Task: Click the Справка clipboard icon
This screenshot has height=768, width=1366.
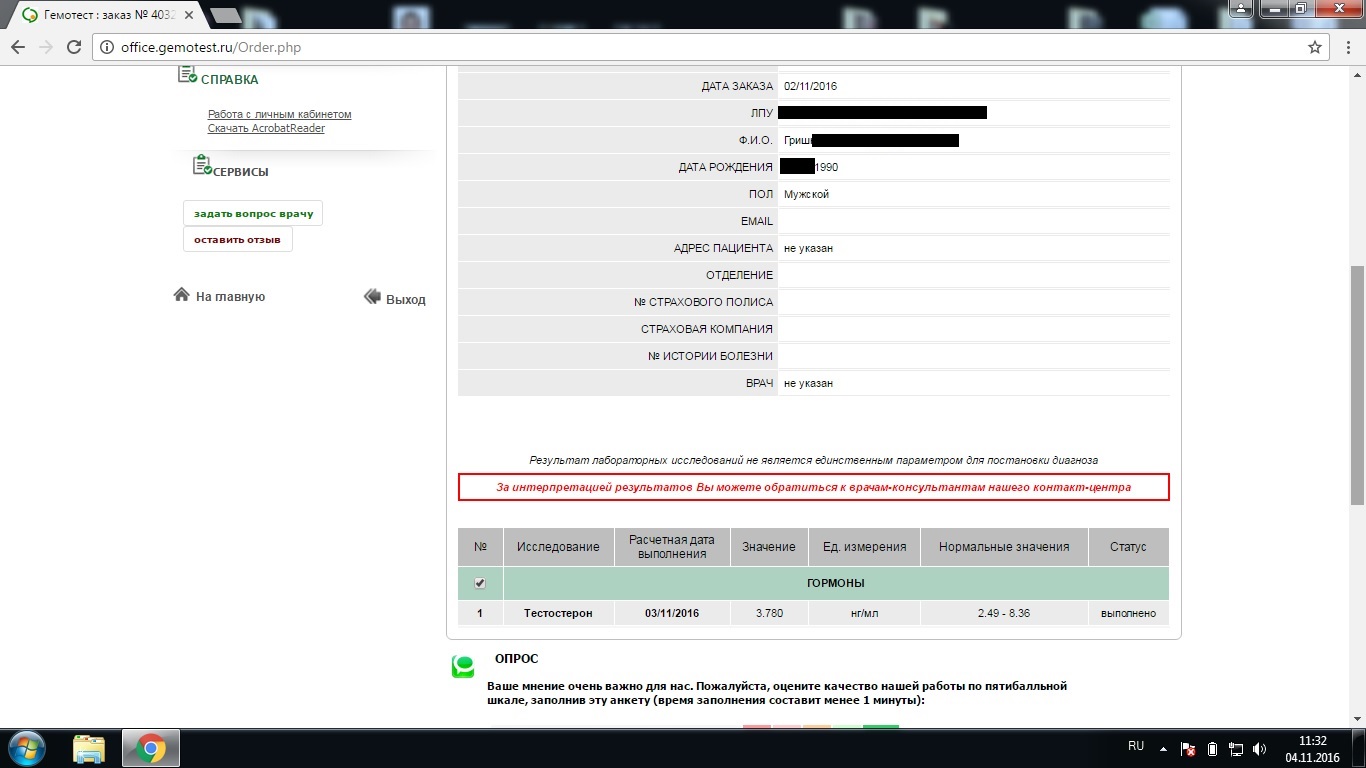Action: tap(187, 75)
